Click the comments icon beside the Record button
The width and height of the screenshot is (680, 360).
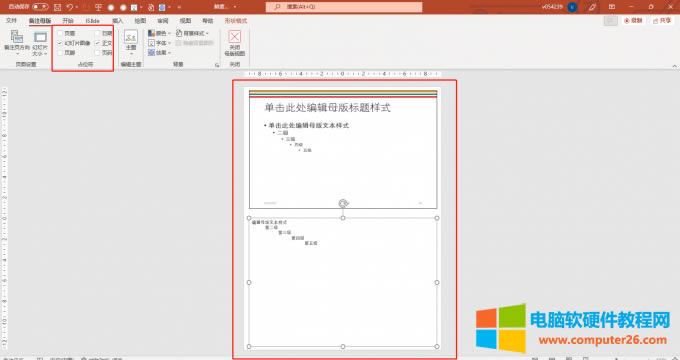[610, 21]
